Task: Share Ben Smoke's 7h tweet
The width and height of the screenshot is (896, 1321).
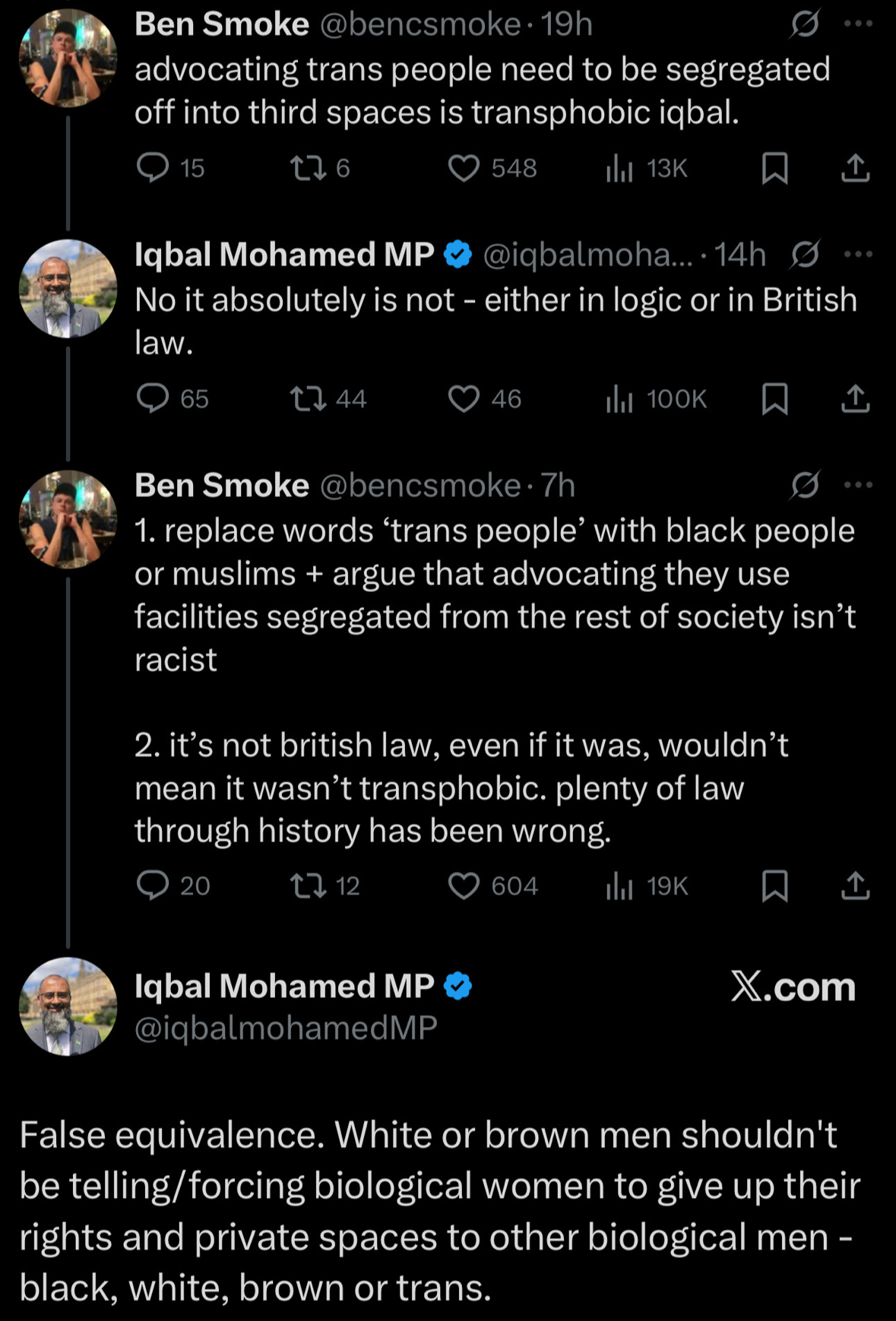Action: (855, 885)
